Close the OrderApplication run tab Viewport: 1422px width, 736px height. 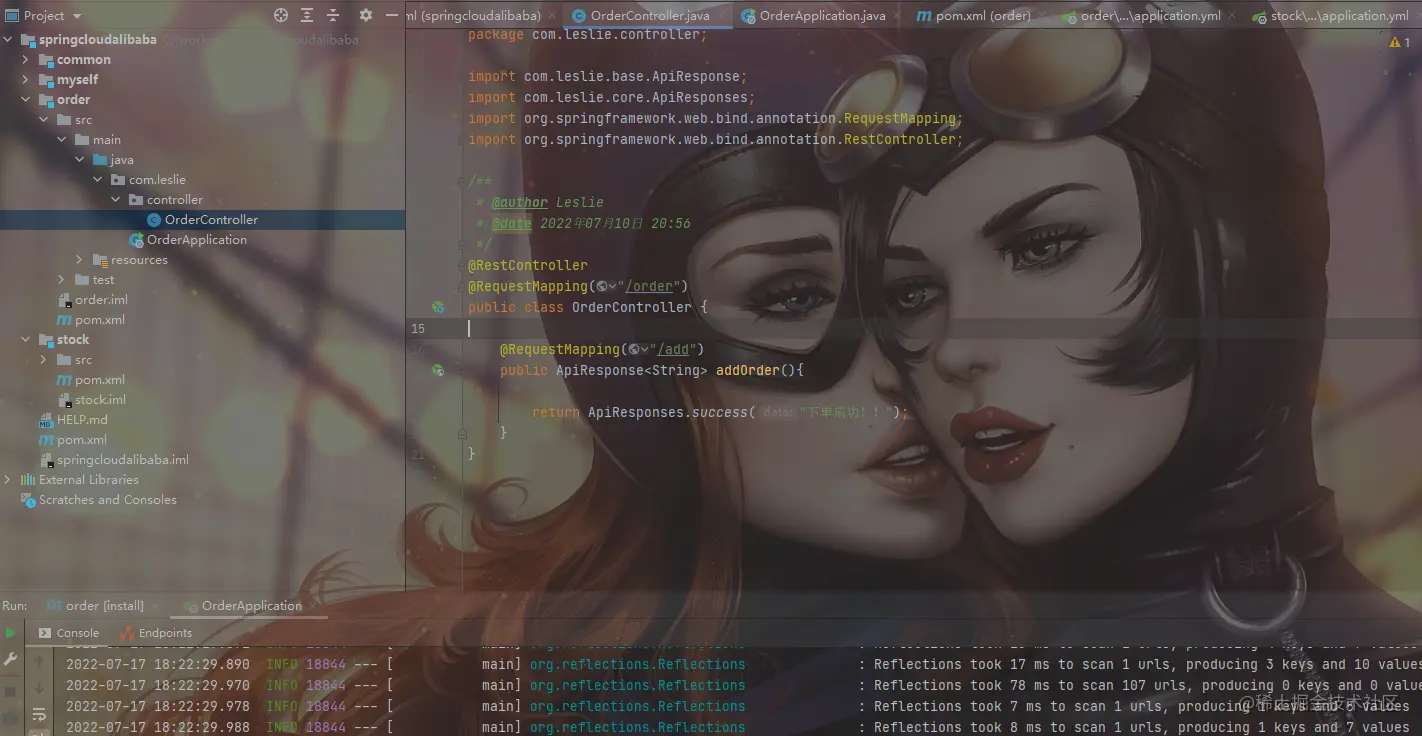pos(314,606)
